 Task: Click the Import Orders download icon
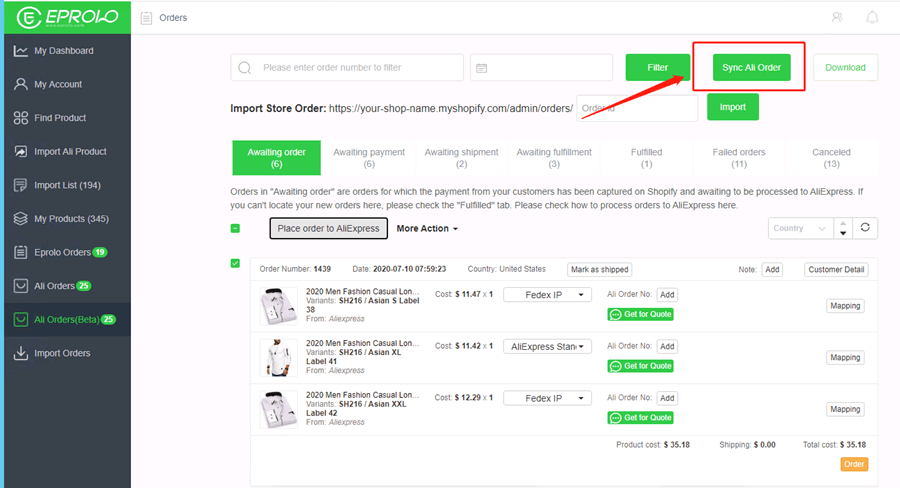click(21, 353)
